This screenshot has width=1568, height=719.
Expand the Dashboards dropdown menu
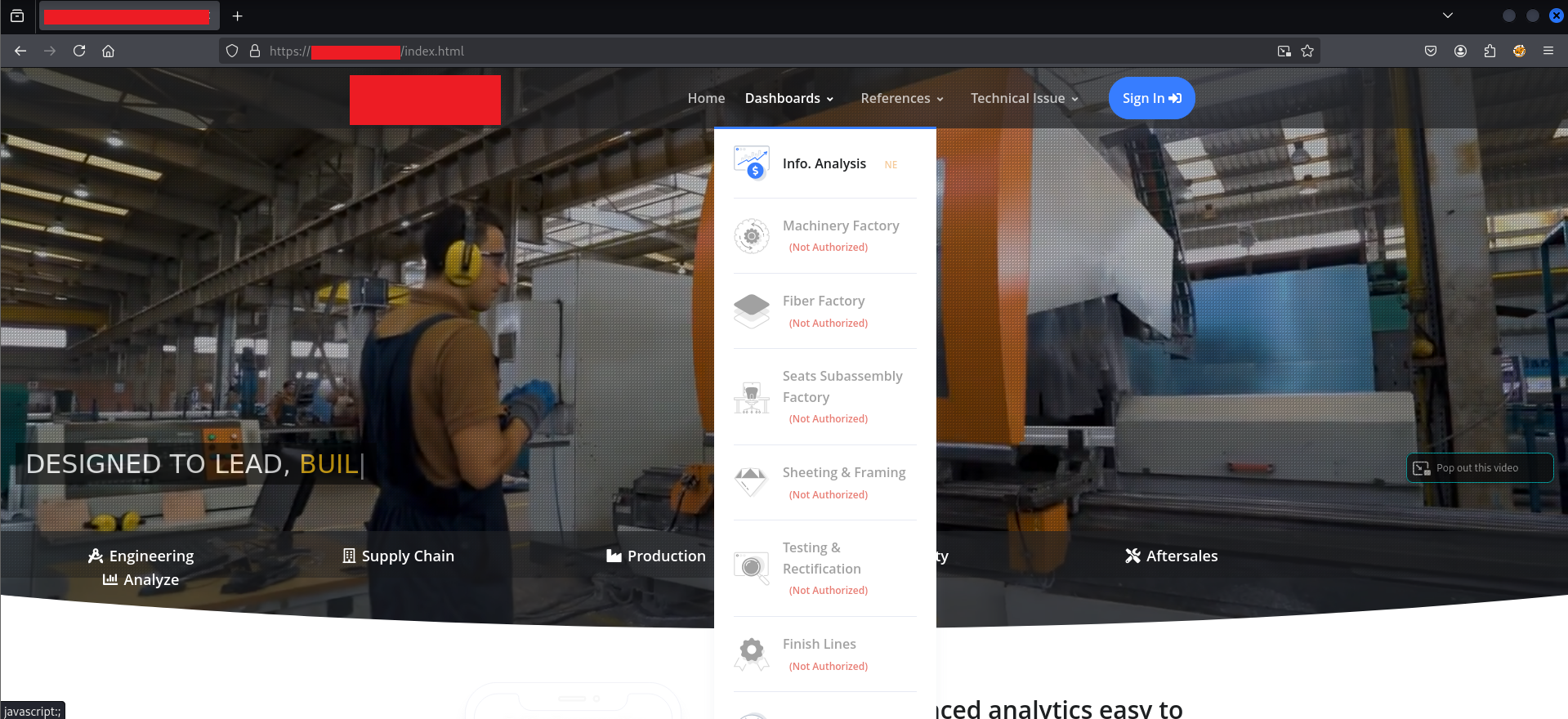tap(789, 98)
